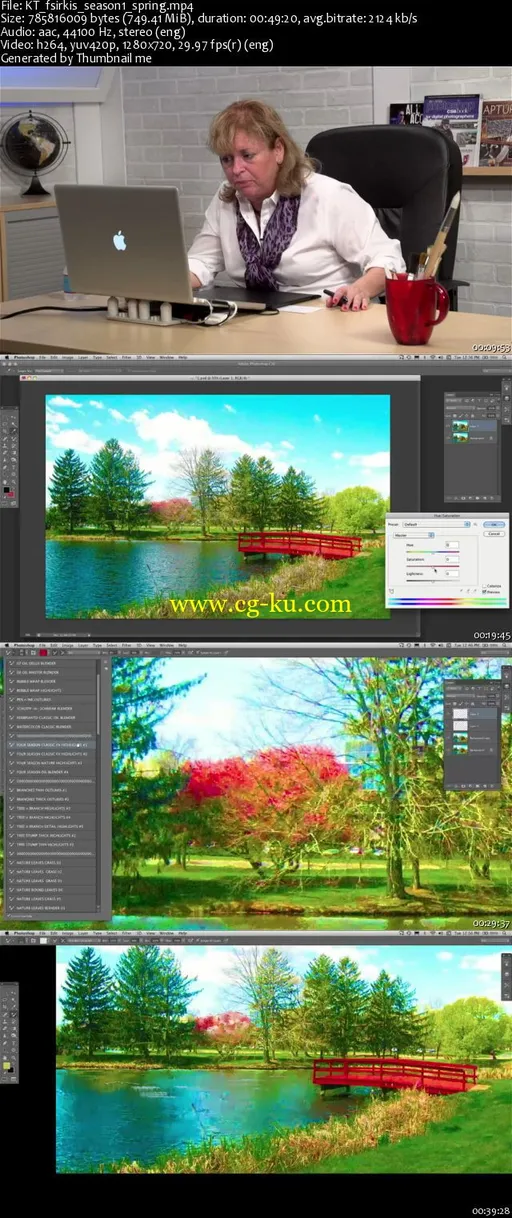Screen dimensions: 512x1218
Task: Select NATURE ROUND LEAVES #4 preset
Action: click(x=51, y=890)
